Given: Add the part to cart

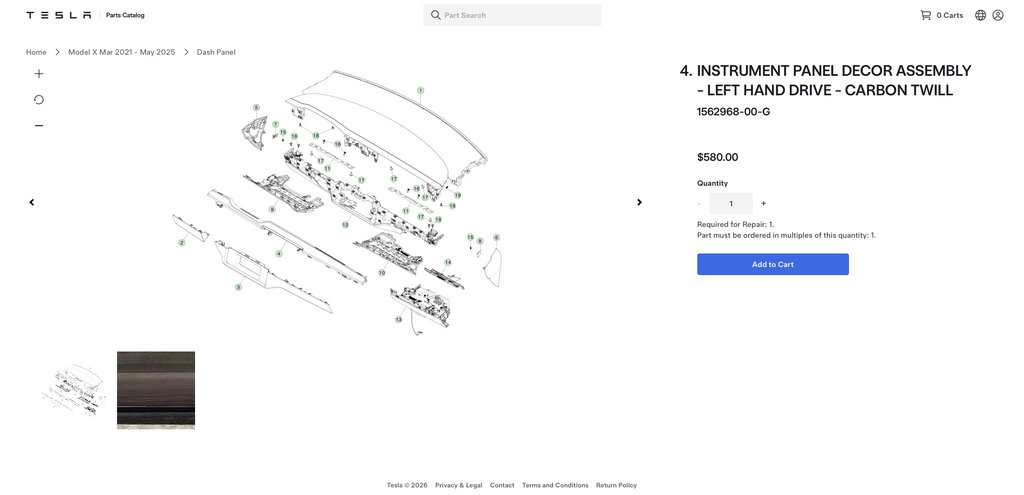Looking at the screenshot, I should (773, 264).
